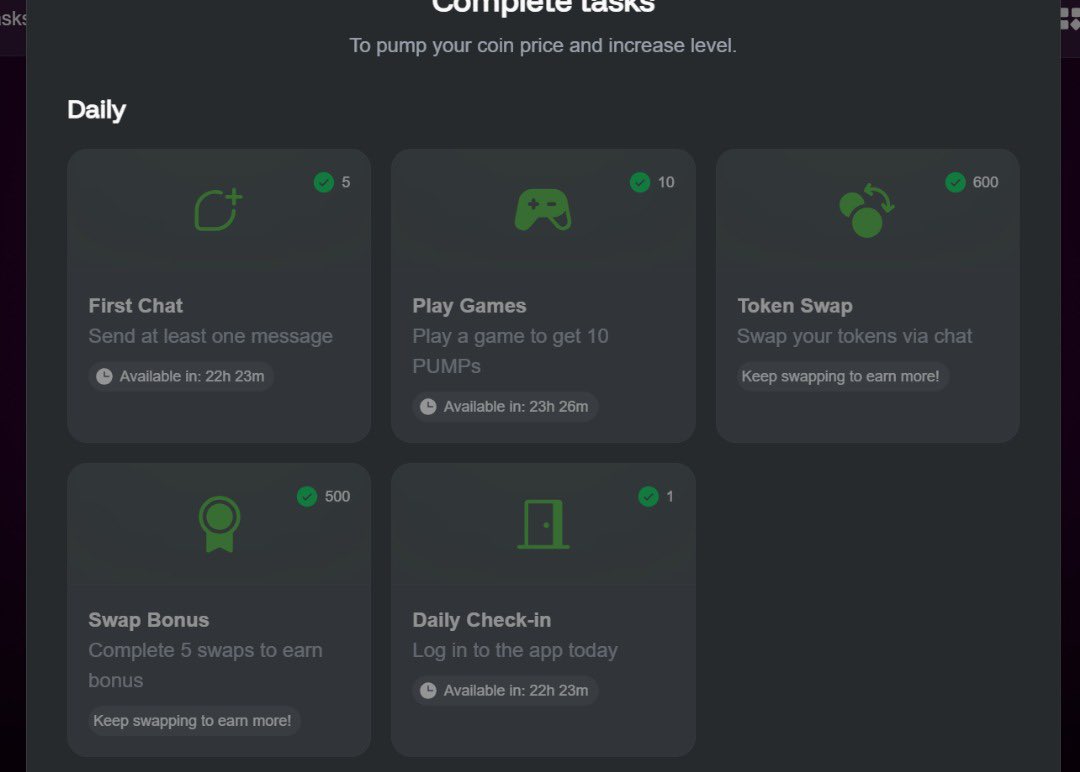Click the Swap Bonus ribbon badge icon
1080x772 pixels.
coord(219,524)
